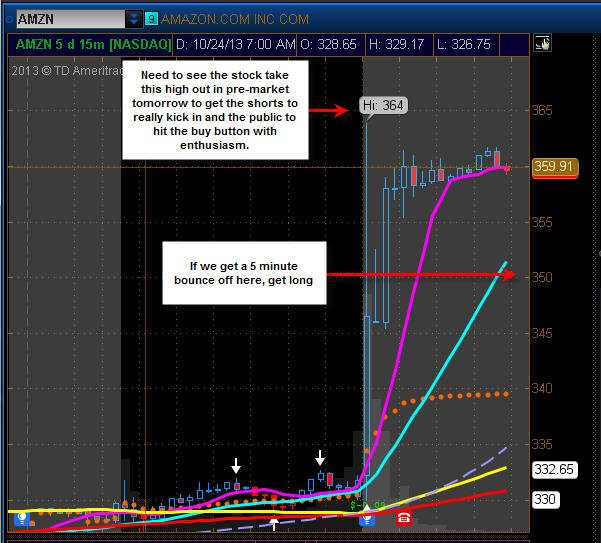Open the drawing tools hand icon
This screenshot has width=601, height=543.
tap(542, 43)
